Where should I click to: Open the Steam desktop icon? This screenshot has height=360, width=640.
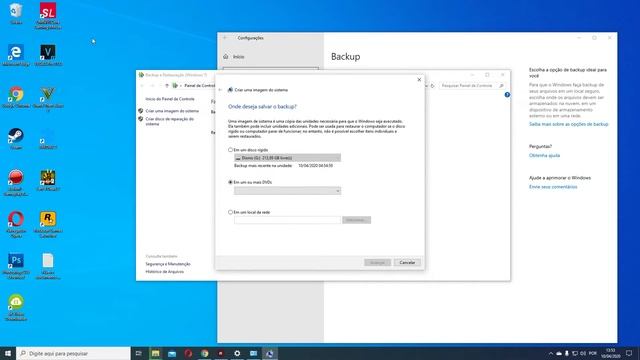tap(16, 139)
